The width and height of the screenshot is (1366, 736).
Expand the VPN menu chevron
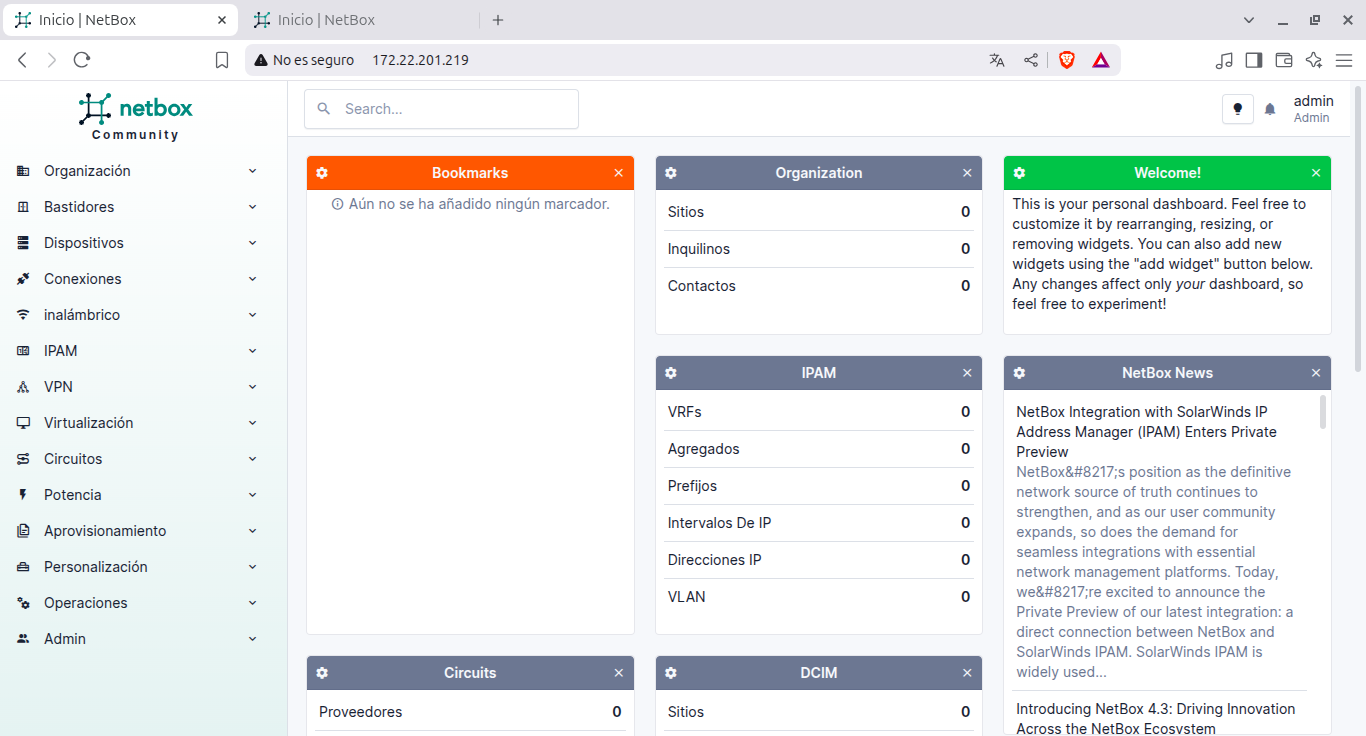pyautogui.click(x=253, y=387)
